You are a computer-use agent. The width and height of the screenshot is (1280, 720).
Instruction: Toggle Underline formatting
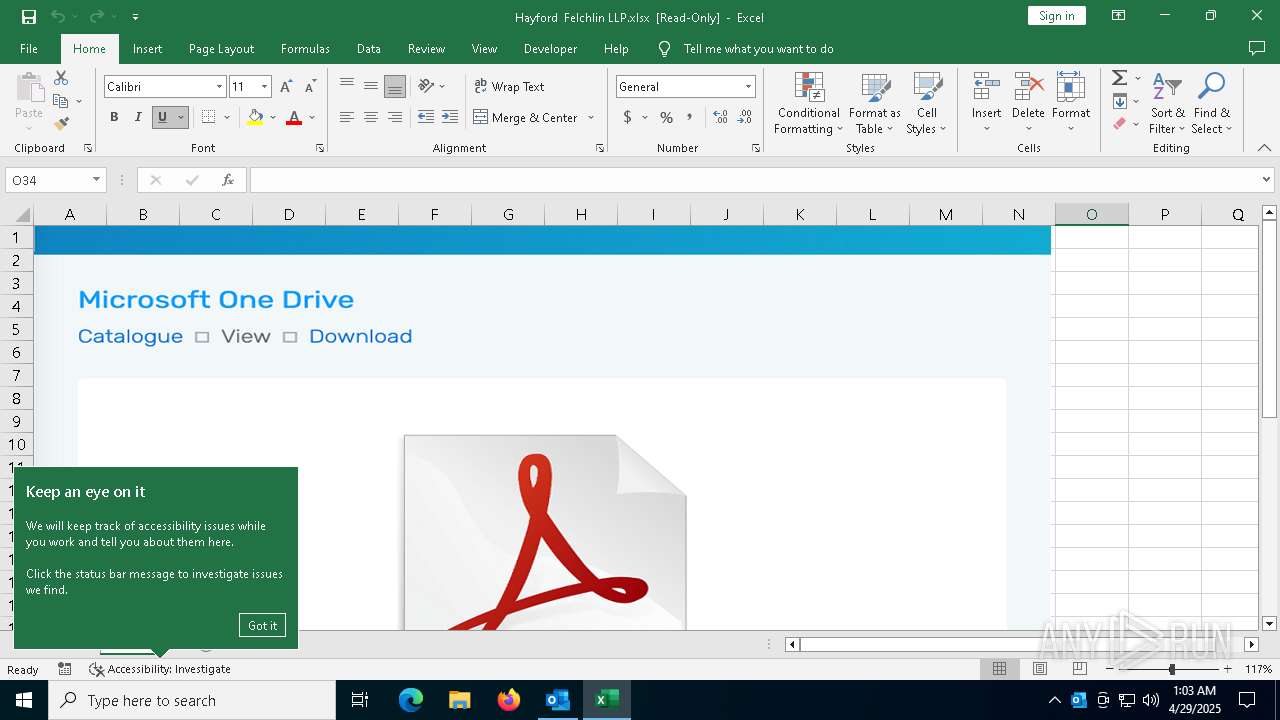coord(162,117)
